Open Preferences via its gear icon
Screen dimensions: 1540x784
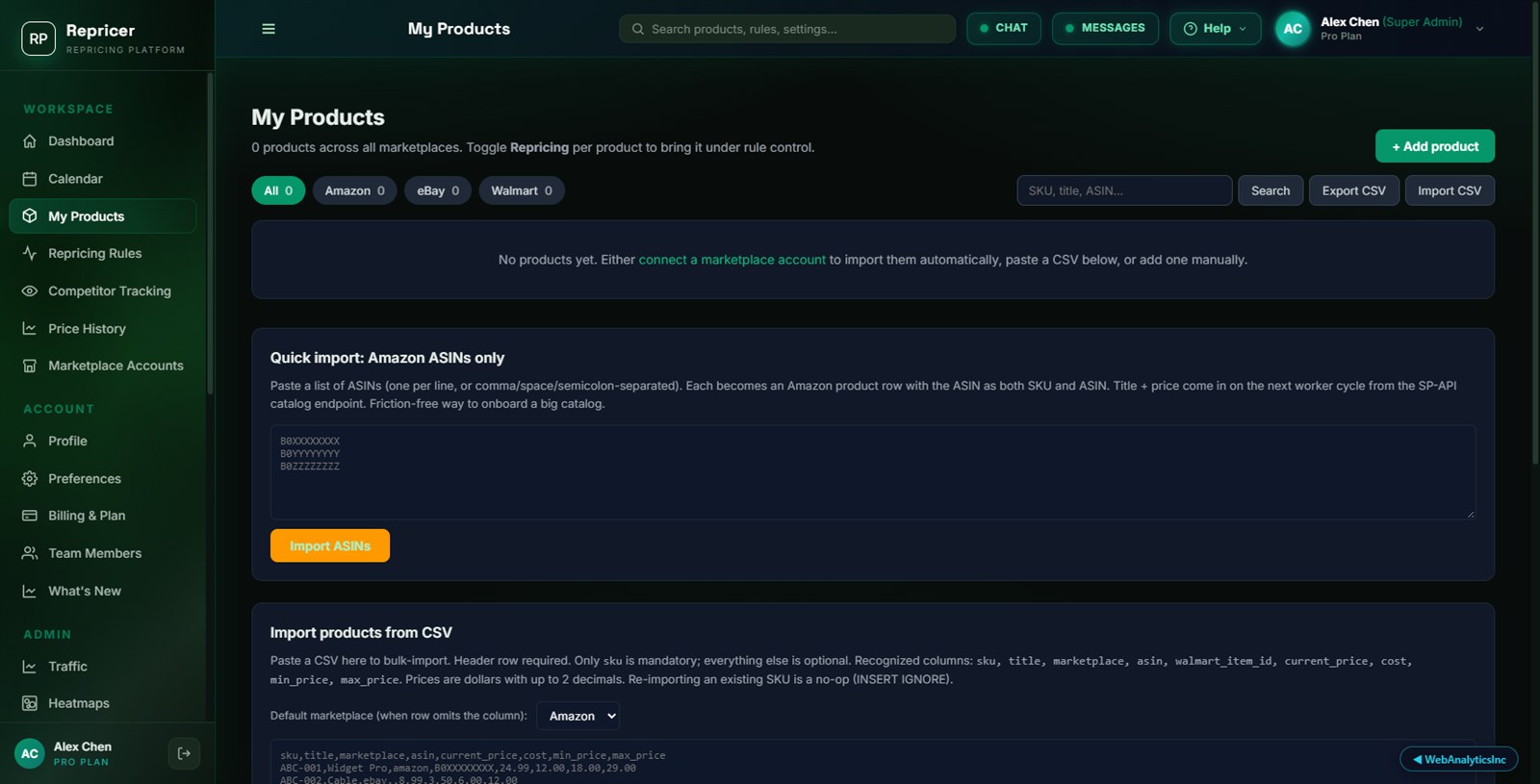(30, 479)
